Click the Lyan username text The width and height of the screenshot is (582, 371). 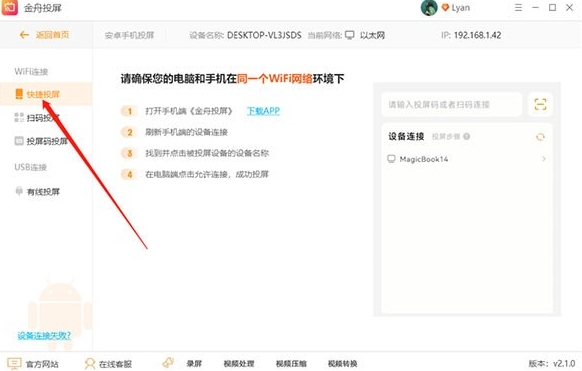[x=461, y=8]
